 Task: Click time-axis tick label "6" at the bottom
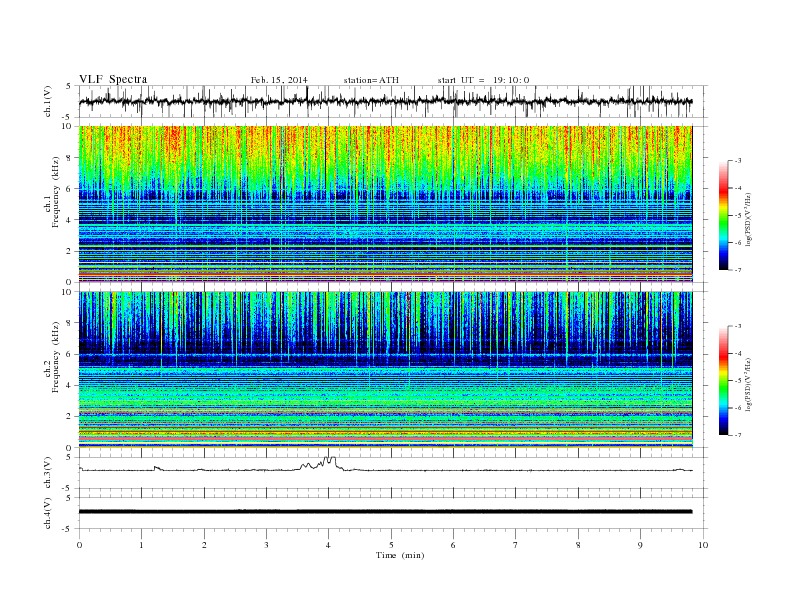[454, 545]
